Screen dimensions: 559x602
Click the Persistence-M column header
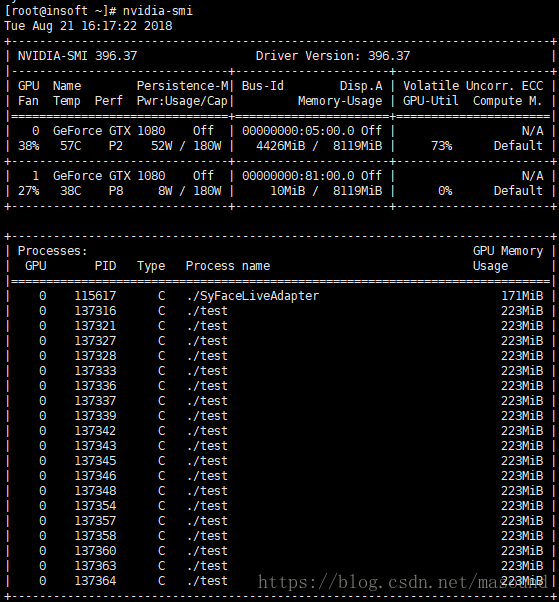tap(182, 86)
